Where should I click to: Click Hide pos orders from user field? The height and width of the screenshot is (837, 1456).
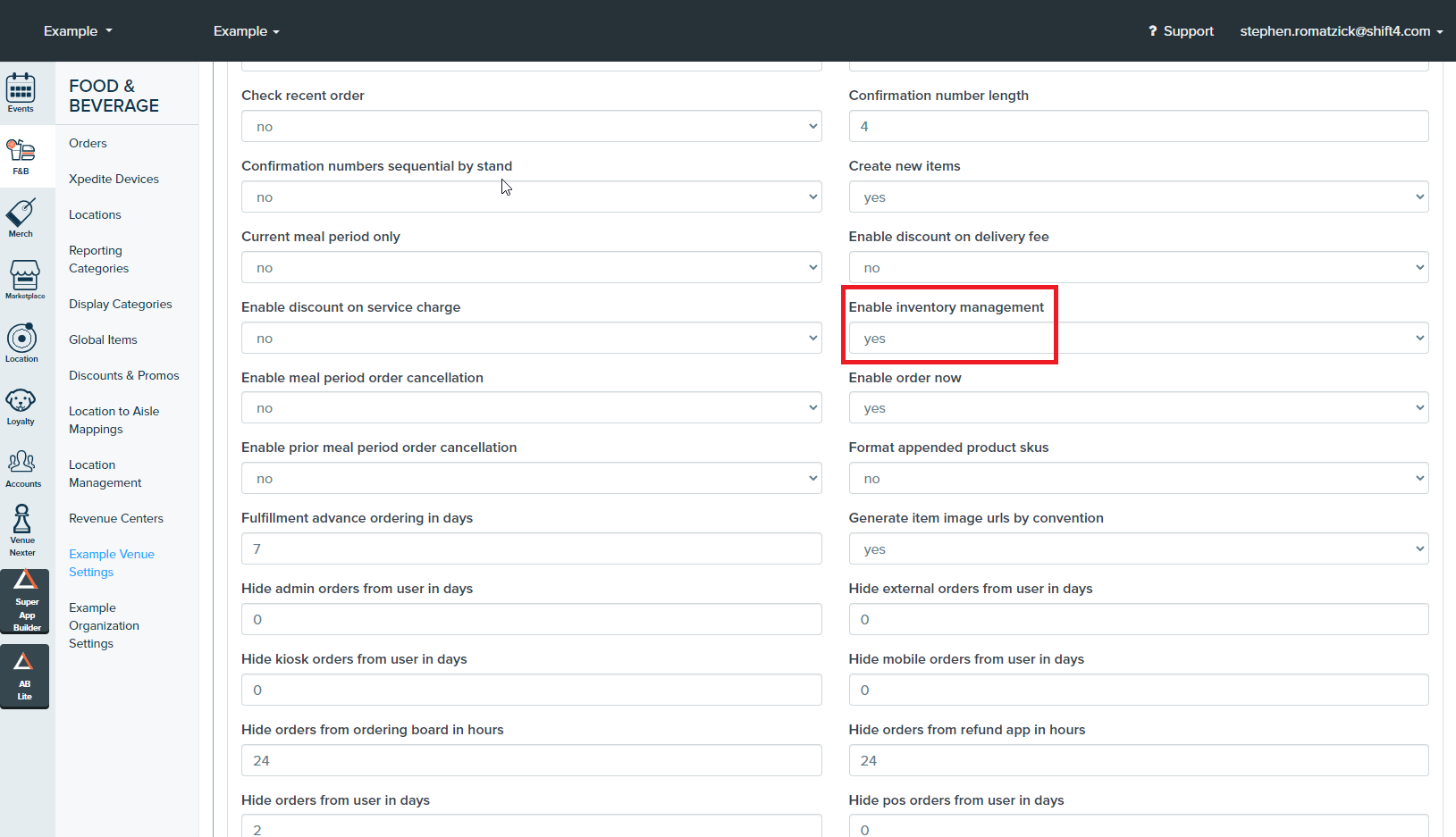click(1139, 826)
